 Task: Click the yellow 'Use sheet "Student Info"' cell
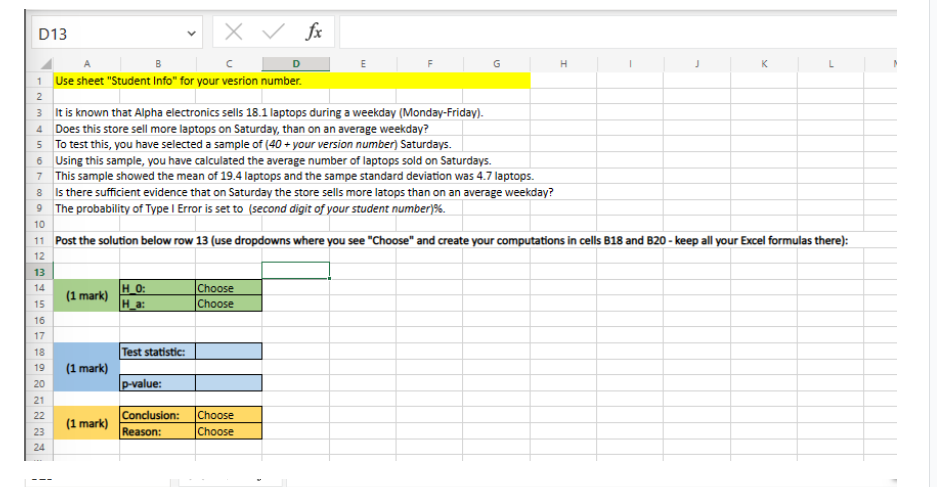tap(292, 81)
